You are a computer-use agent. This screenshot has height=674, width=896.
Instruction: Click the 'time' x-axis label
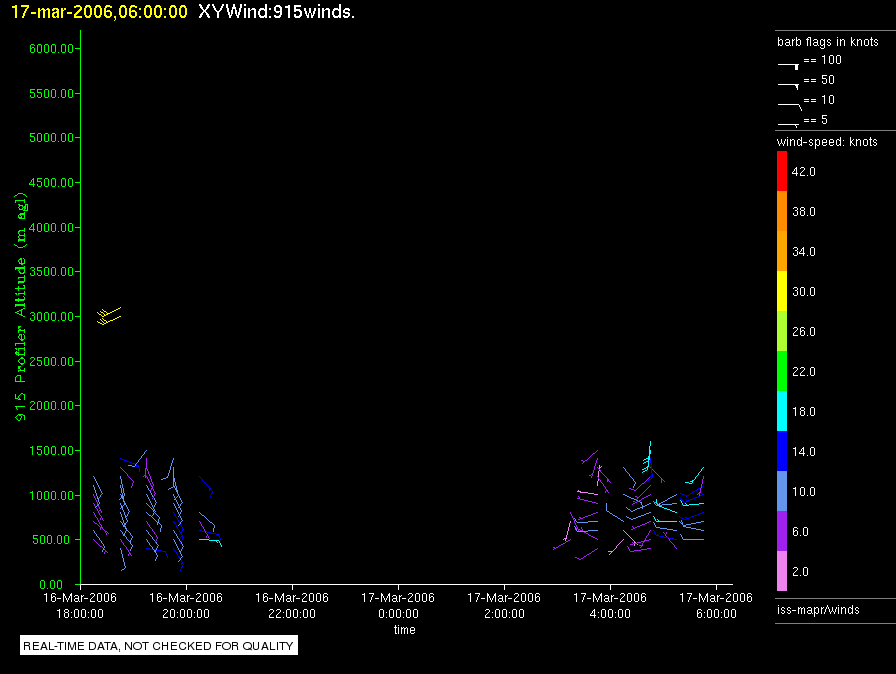tap(405, 629)
